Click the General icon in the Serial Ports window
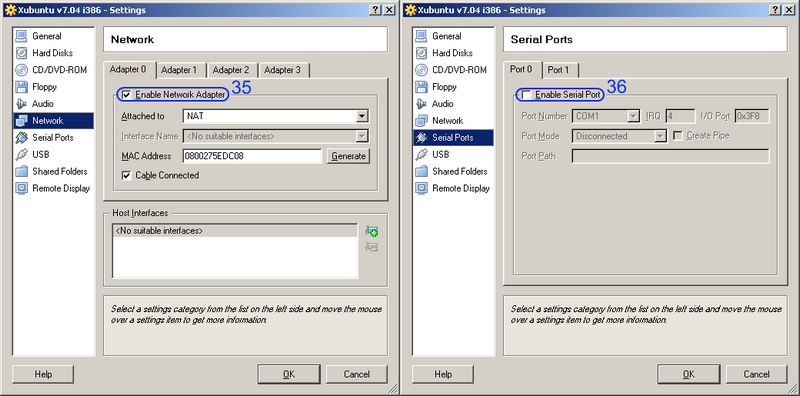Screen dimensions: 800x396 click(421, 36)
